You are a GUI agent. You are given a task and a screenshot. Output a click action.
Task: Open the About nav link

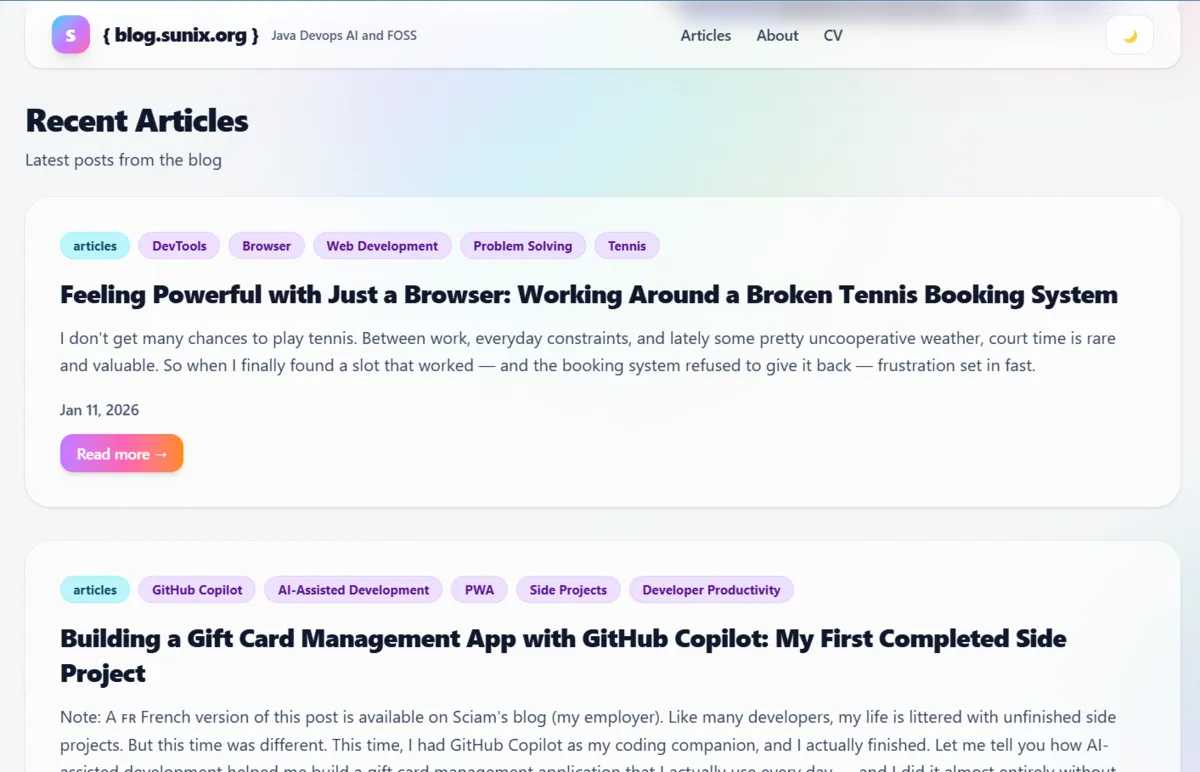777,35
